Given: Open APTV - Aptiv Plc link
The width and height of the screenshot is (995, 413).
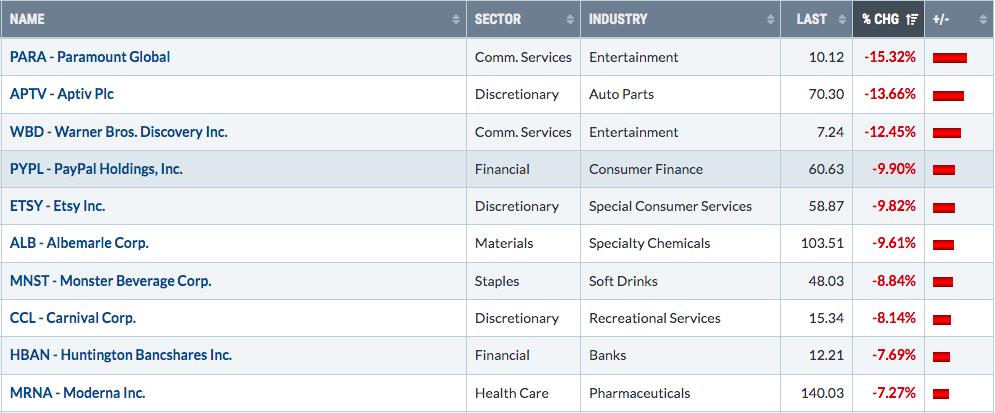Looking at the screenshot, I should pyautogui.click(x=62, y=94).
